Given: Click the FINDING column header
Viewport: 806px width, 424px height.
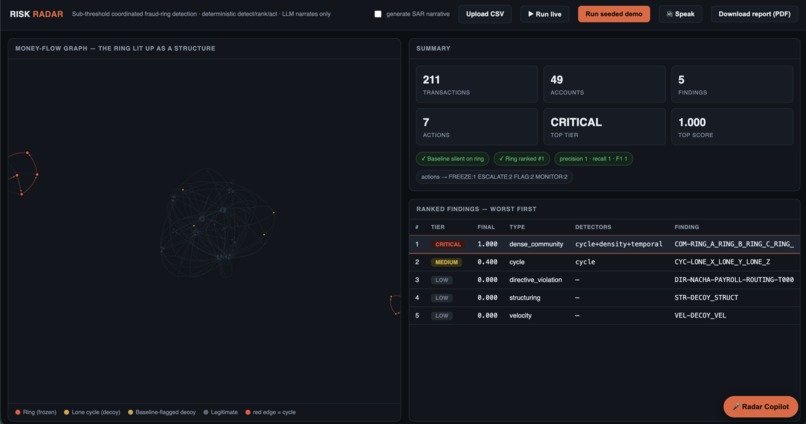Looking at the screenshot, I should point(686,227).
